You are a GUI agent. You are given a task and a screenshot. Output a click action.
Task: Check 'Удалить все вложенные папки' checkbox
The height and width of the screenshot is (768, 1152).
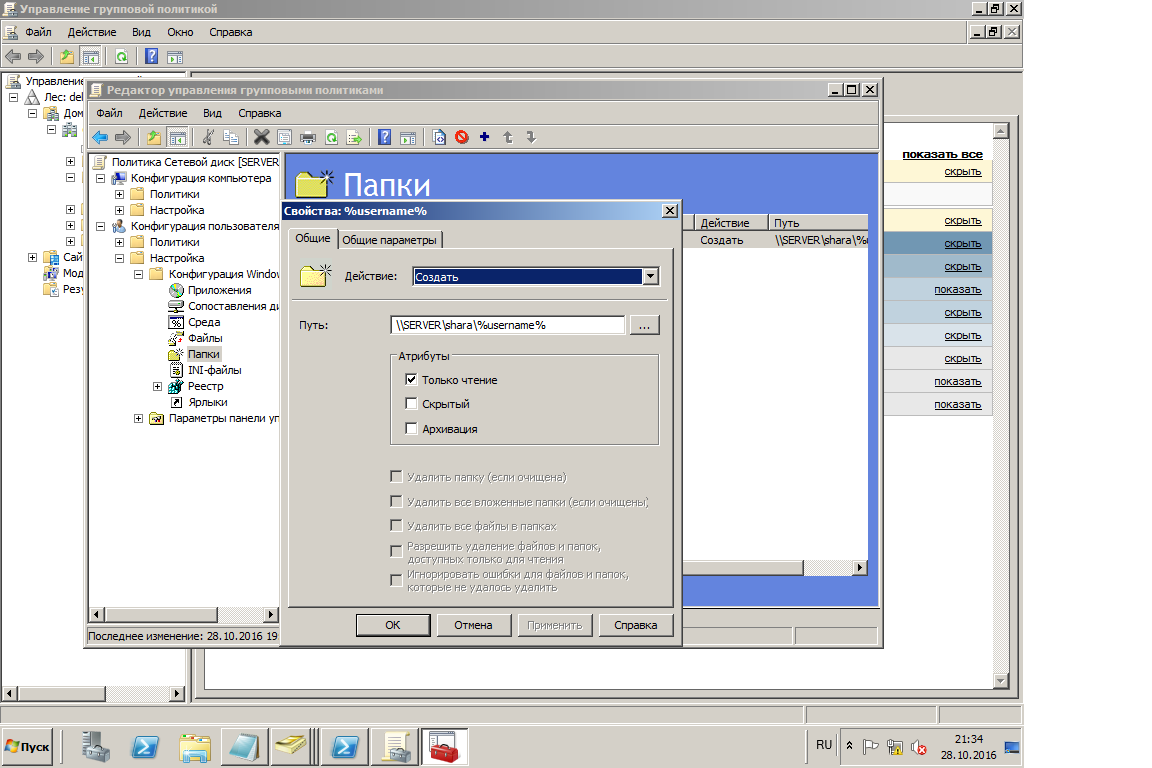click(x=396, y=502)
